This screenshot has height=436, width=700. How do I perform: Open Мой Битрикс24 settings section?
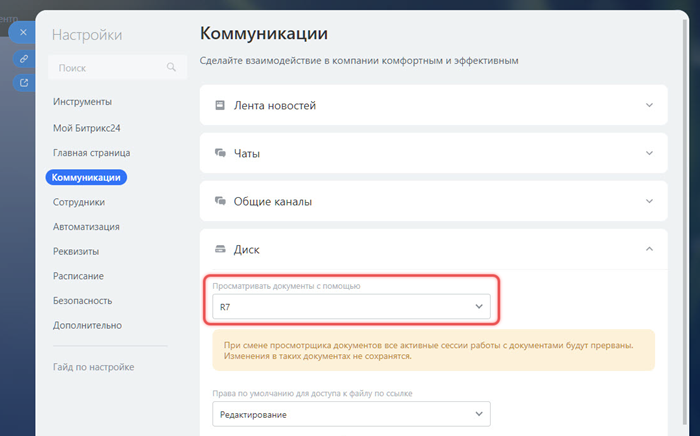click(x=87, y=128)
